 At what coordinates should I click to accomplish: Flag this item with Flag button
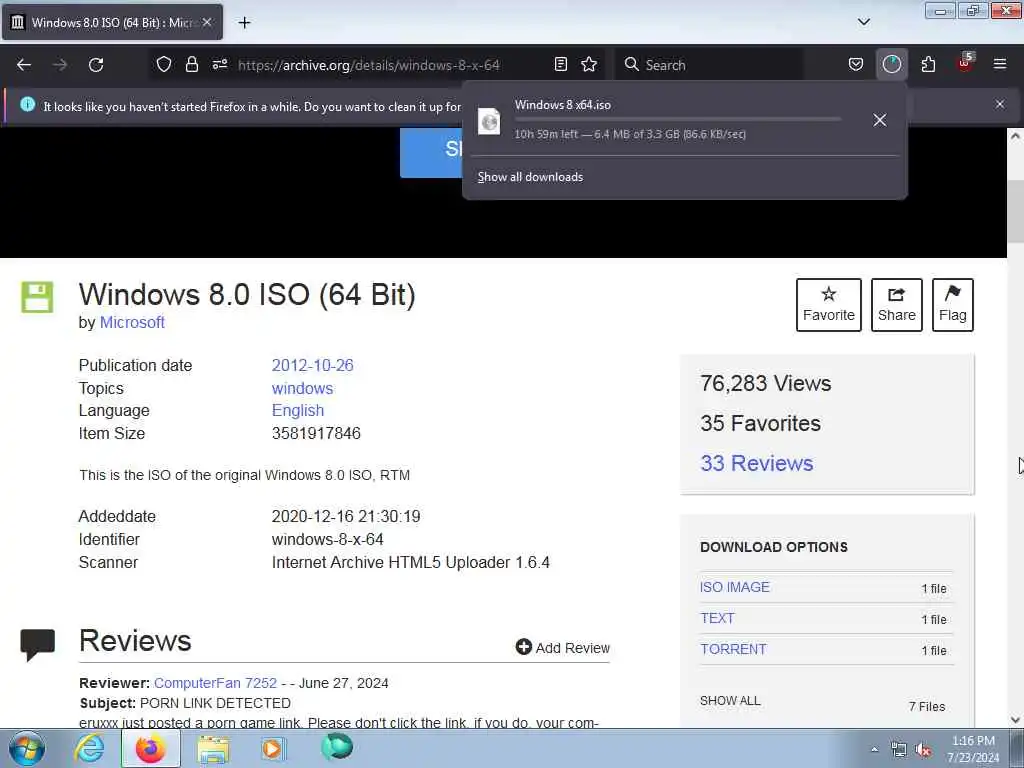pyautogui.click(x=953, y=305)
